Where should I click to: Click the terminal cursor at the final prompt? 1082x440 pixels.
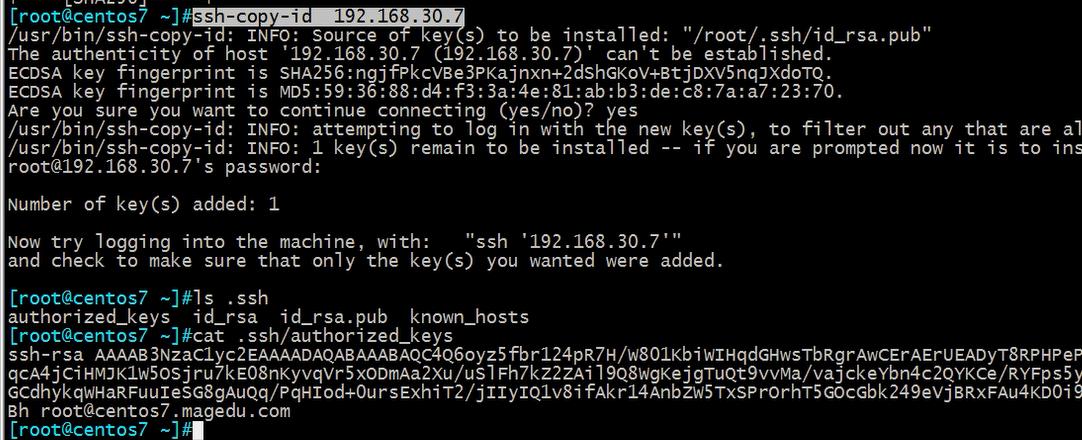[198, 430]
